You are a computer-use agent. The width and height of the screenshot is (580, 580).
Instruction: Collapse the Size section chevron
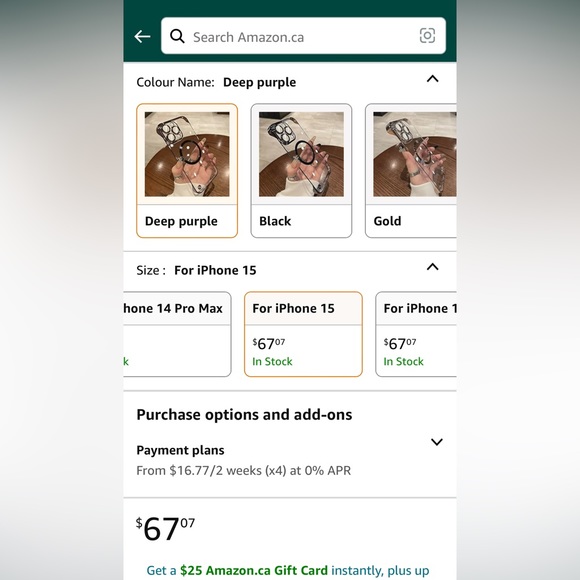coord(432,267)
